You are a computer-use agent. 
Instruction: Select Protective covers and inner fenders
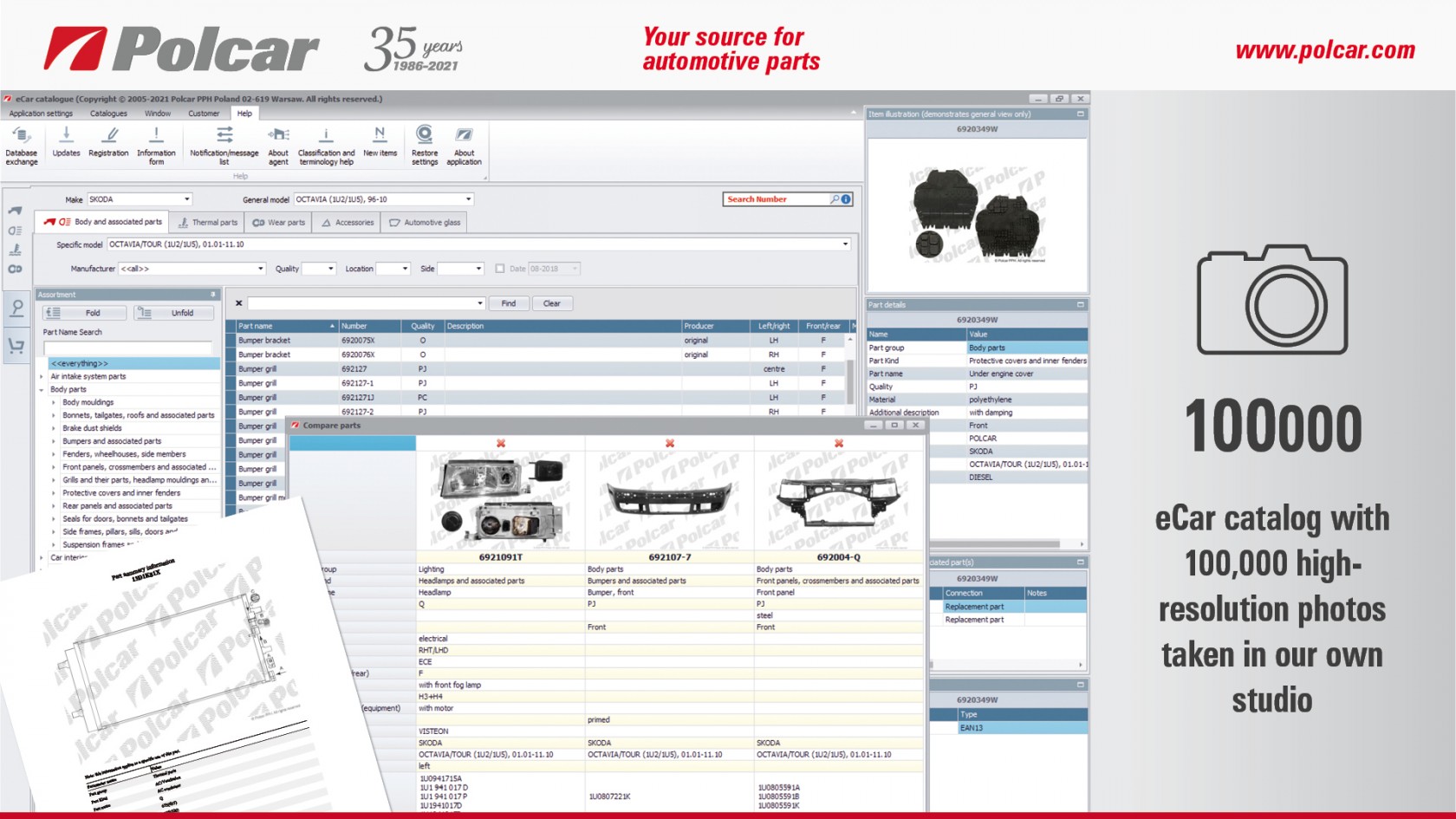point(121,493)
